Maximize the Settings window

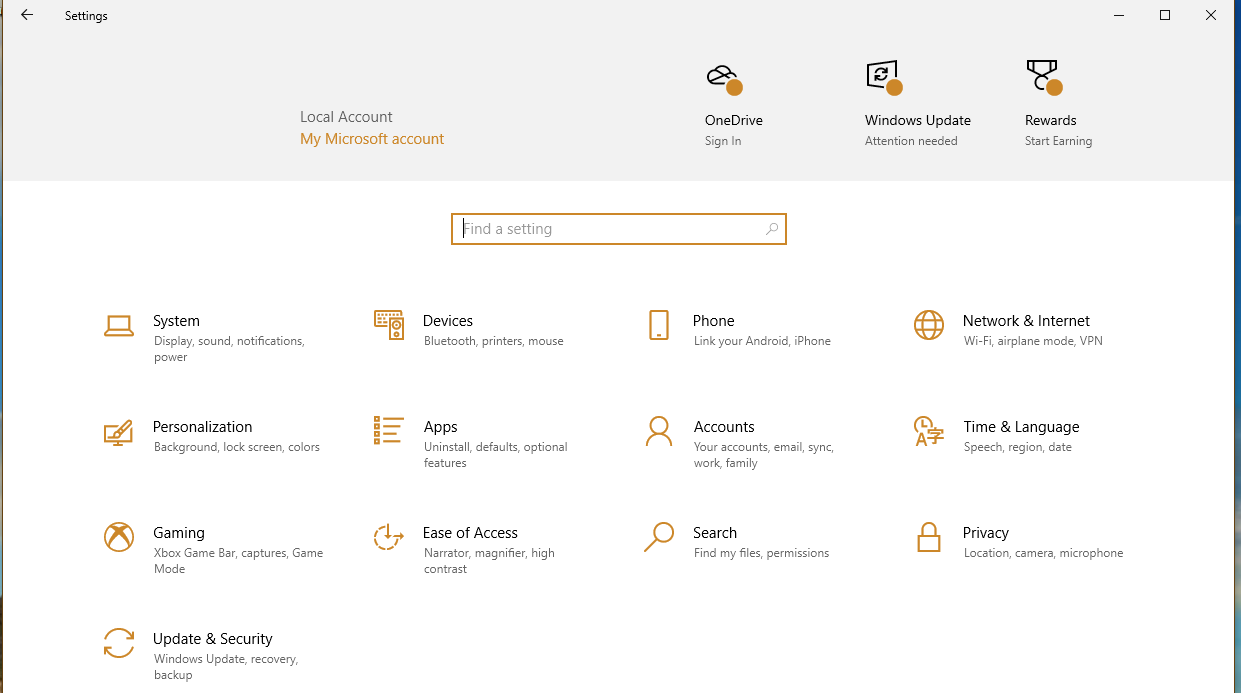pyautogui.click(x=1165, y=15)
